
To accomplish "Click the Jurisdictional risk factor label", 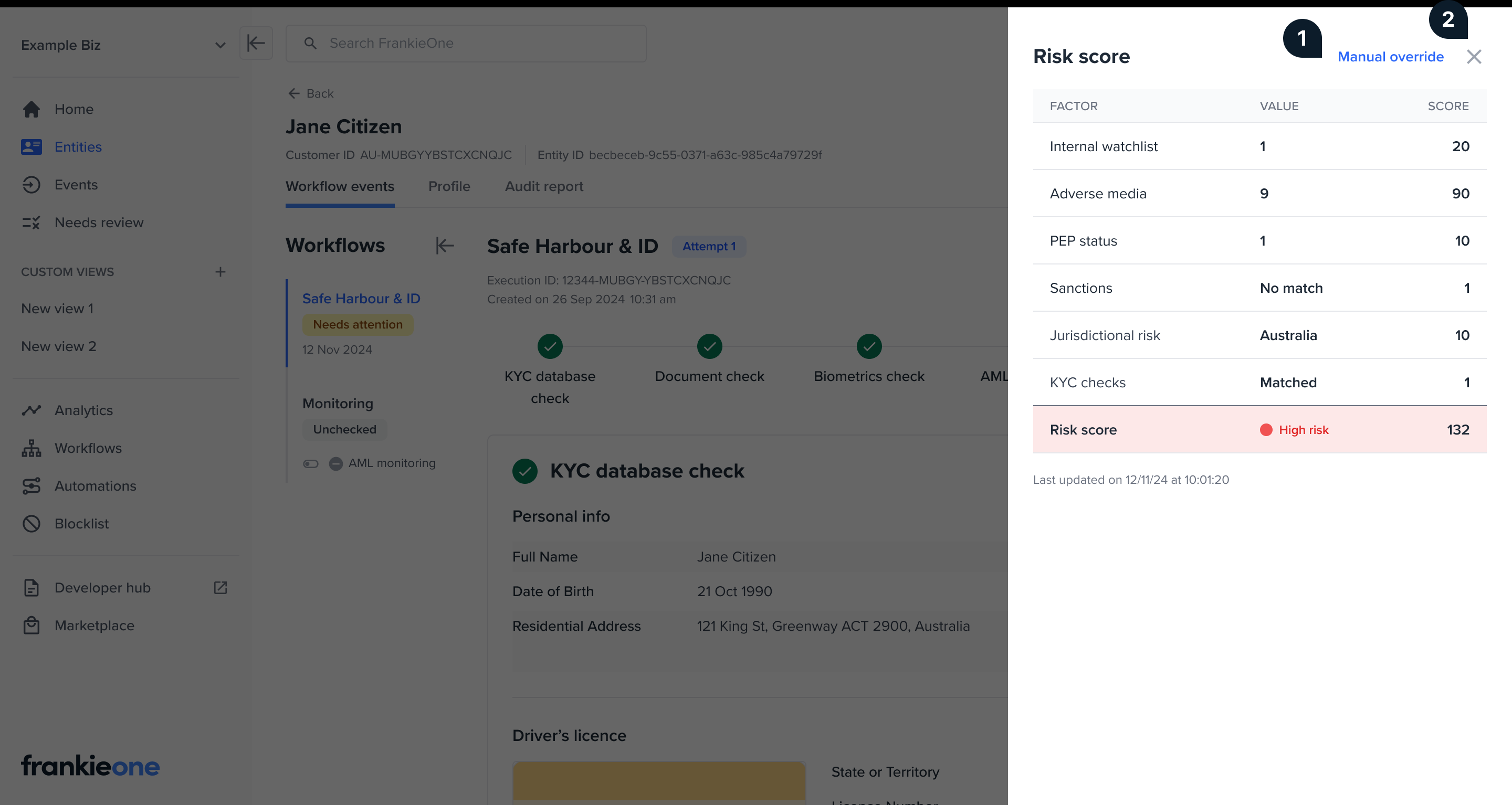I will pos(1105,336).
